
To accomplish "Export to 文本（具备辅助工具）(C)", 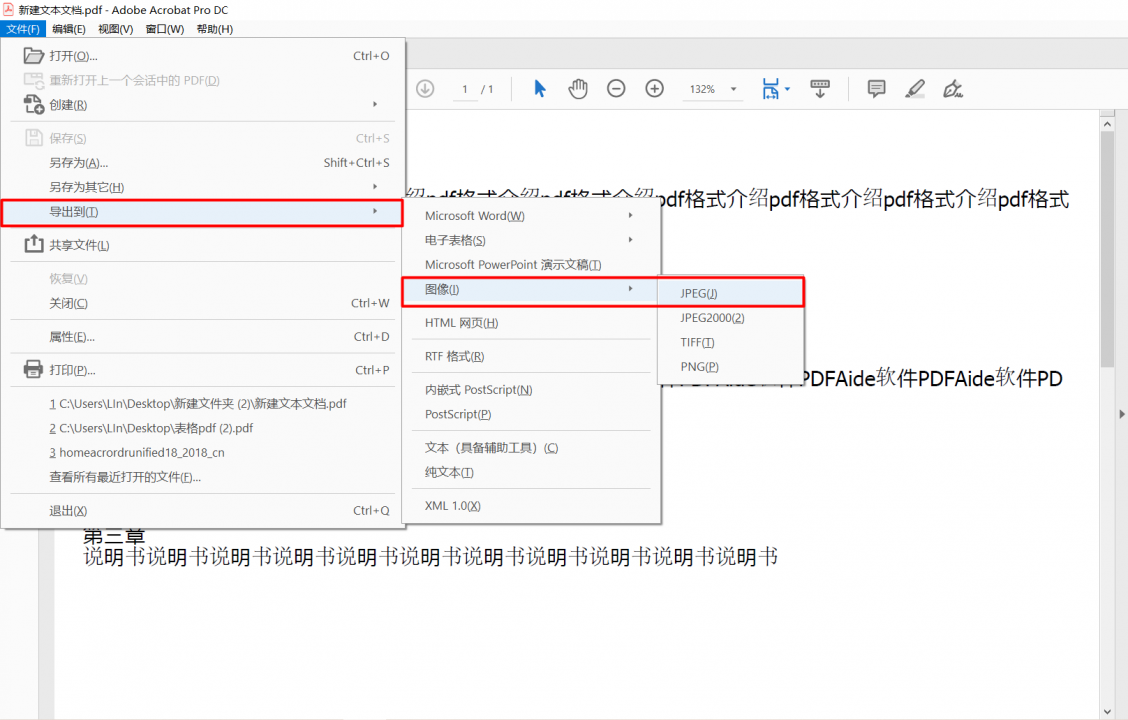I will tap(531, 447).
